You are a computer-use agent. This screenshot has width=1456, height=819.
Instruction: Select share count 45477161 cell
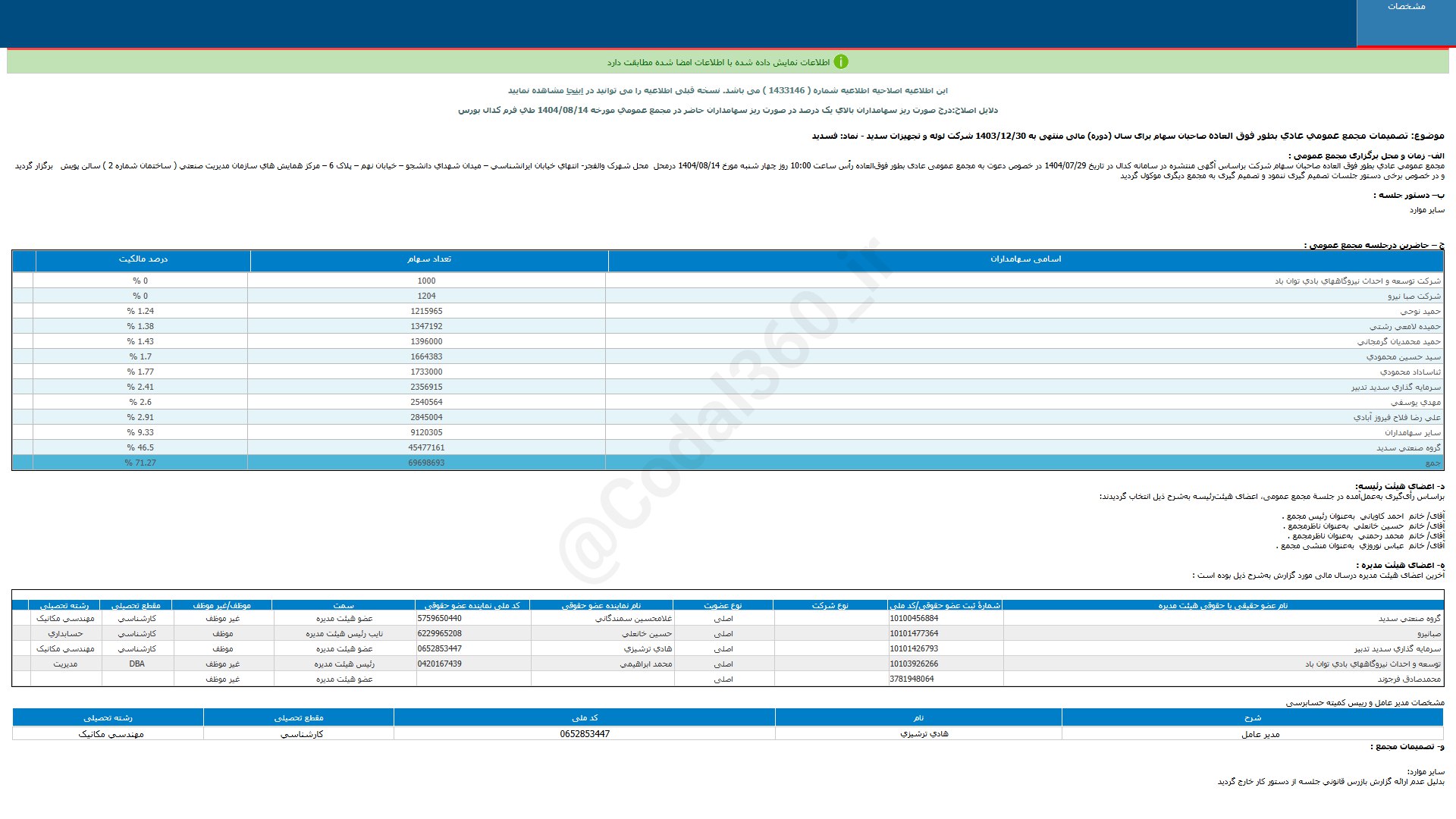tap(426, 448)
